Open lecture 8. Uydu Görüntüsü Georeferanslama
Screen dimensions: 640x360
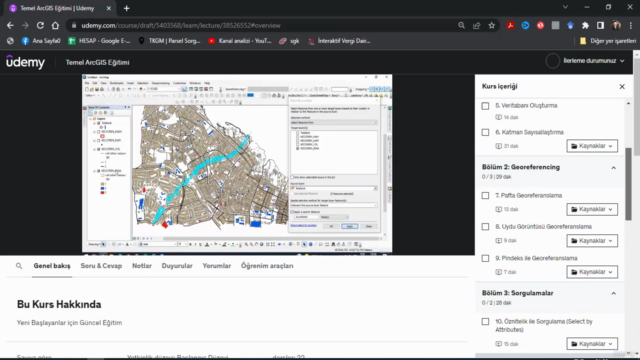543,227
